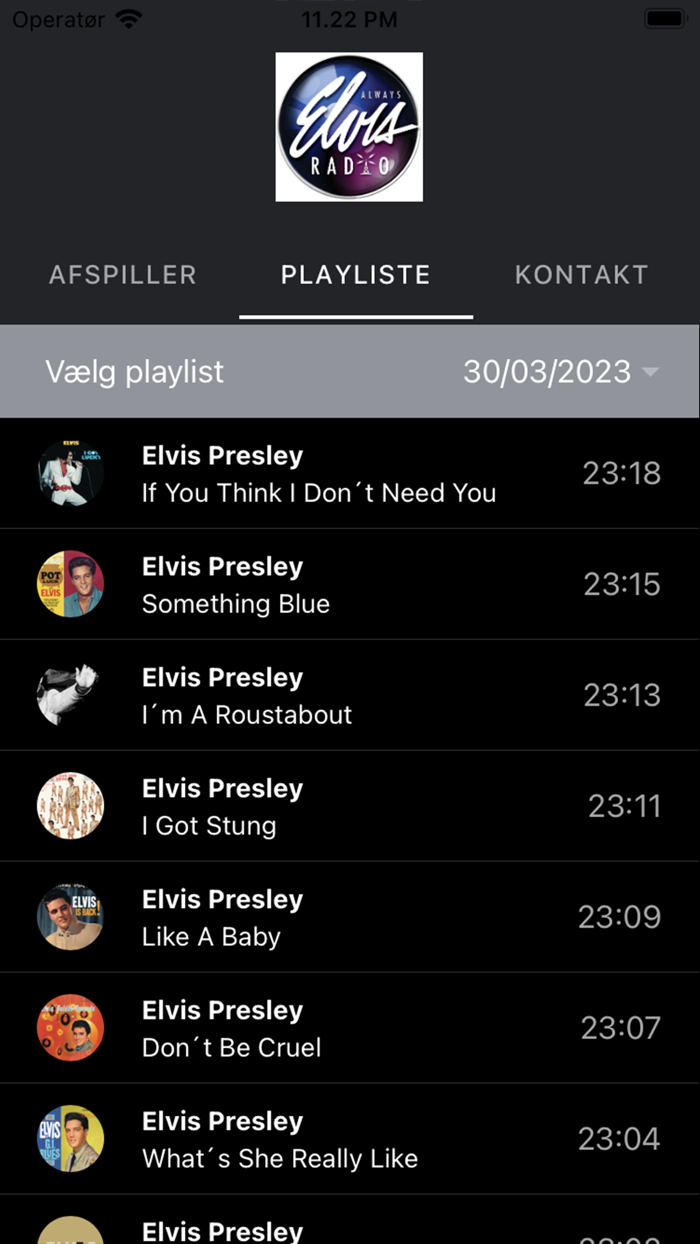Tap the Elvis Radio station logo
Viewport: 700px width, 1244px height.
[x=349, y=126]
